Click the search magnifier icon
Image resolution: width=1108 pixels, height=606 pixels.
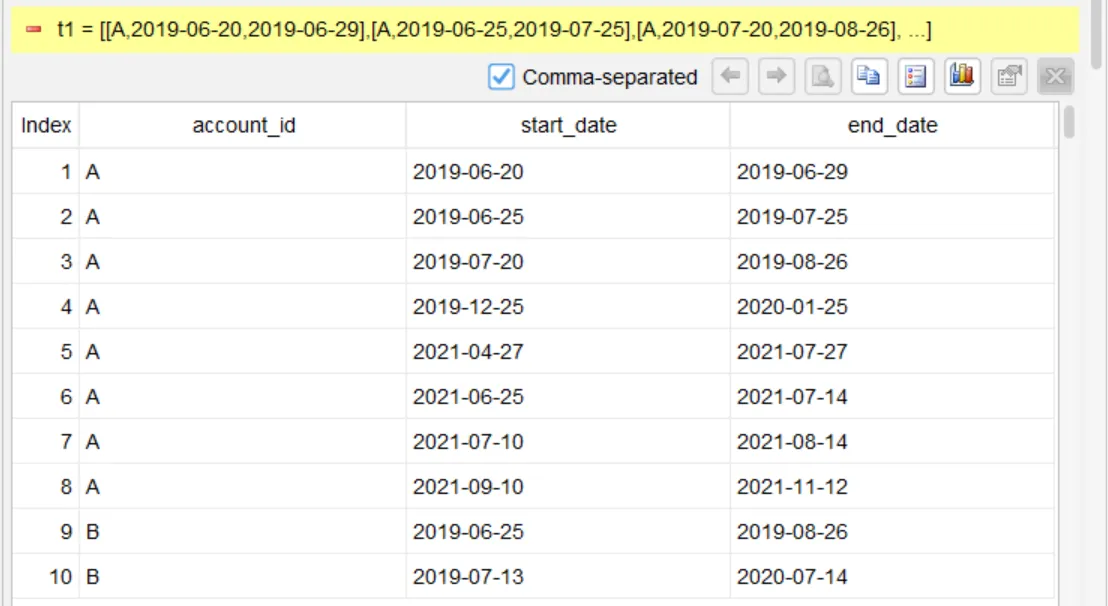823,76
